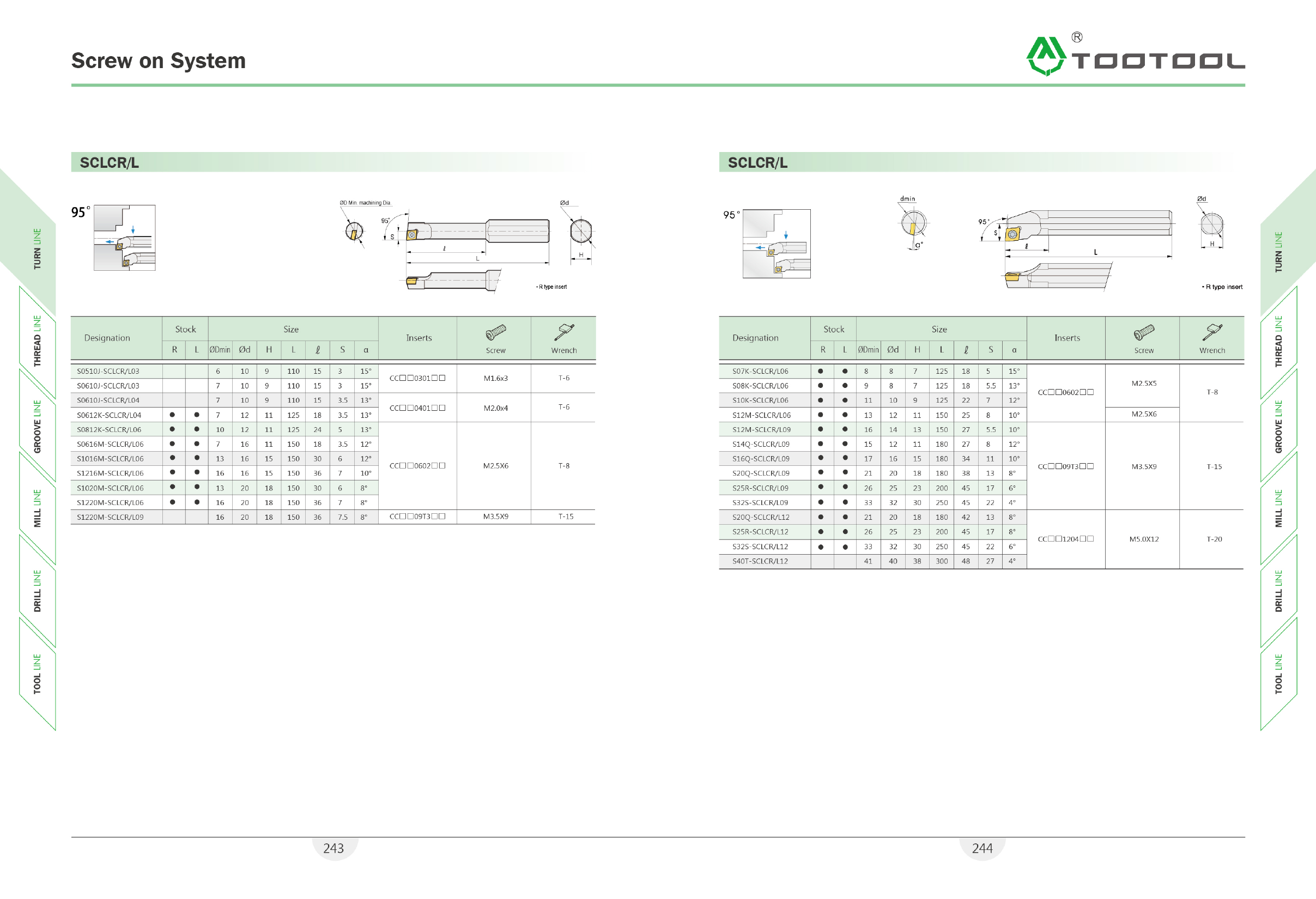The width and height of the screenshot is (1316, 899).
Task: Click the M5.0X12 screw size
Action: point(1144,539)
